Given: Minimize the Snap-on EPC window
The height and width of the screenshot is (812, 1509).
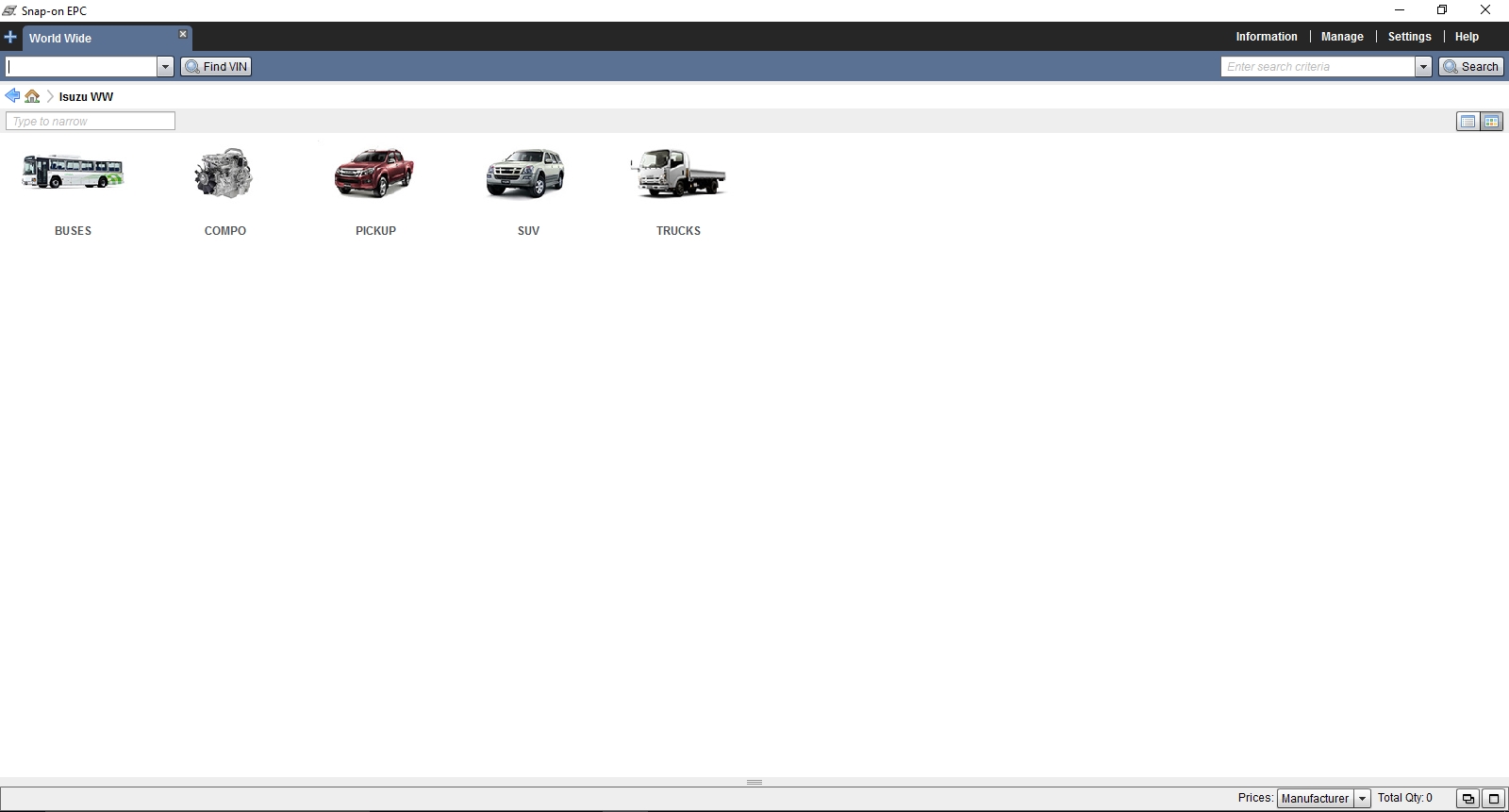Looking at the screenshot, I should [x=1399, y=10].
